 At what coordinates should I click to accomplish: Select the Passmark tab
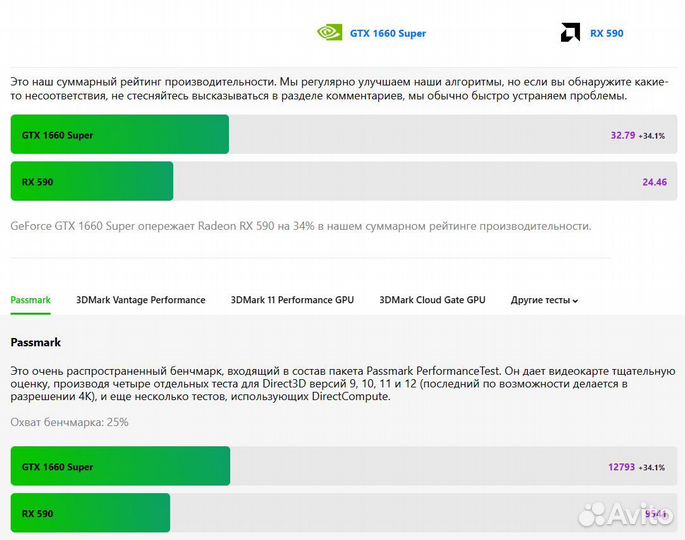[30, 300]
